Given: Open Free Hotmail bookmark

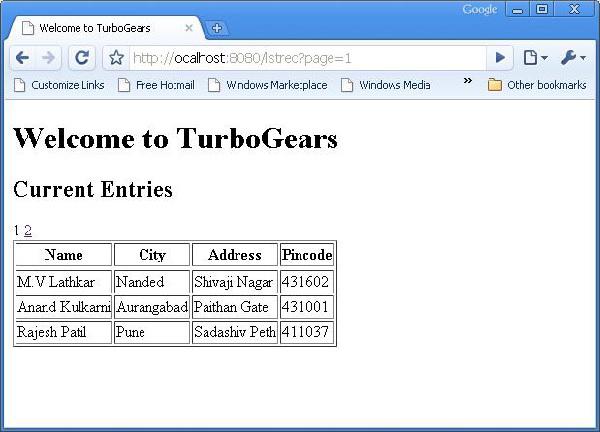Looking at the screenshot, I should [x=156, y=85].
